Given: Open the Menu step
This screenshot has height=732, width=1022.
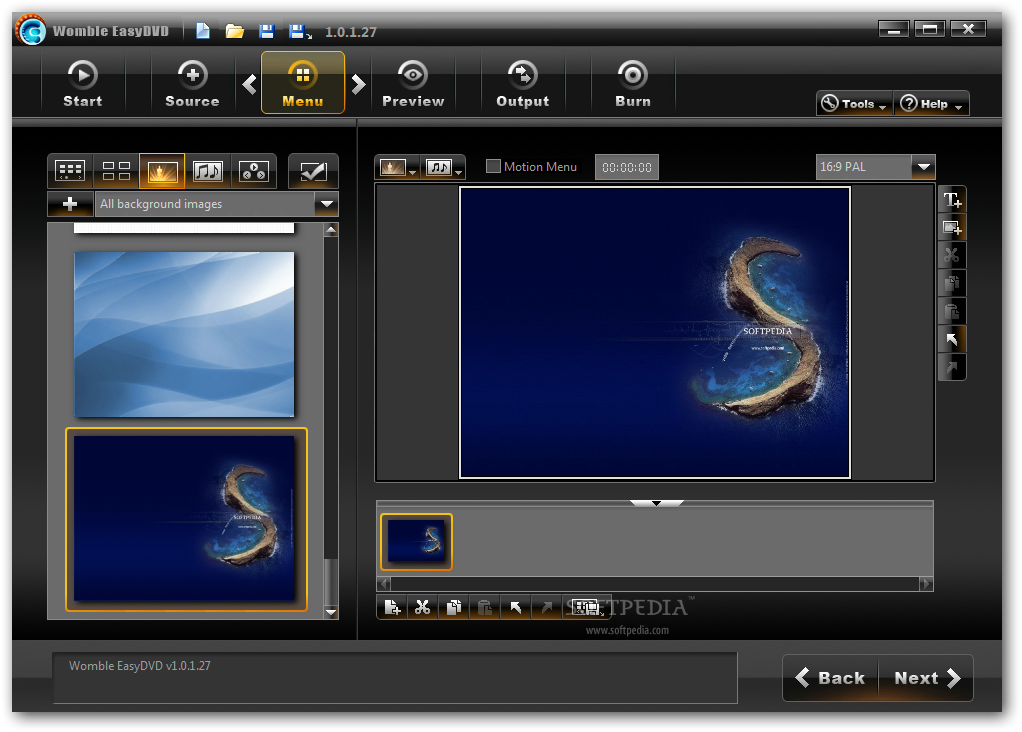Looking at the screenshot, I should [303, 83].
